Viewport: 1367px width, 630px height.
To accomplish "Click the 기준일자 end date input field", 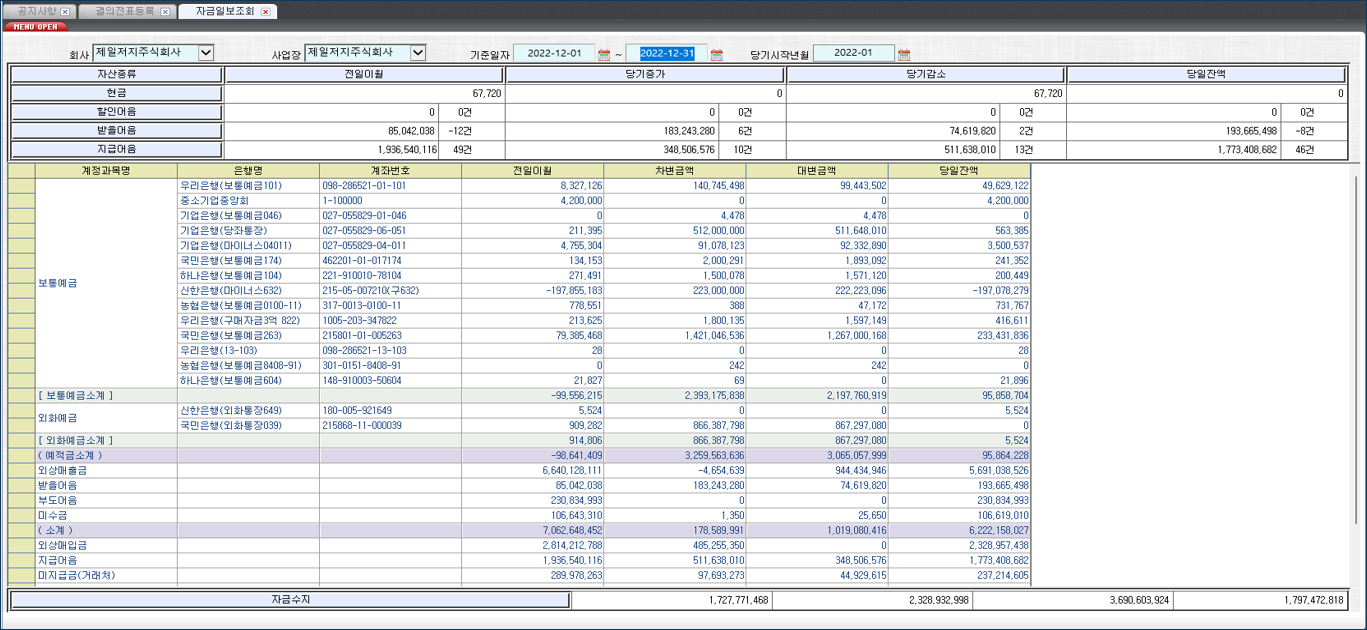I will point(667,52).
